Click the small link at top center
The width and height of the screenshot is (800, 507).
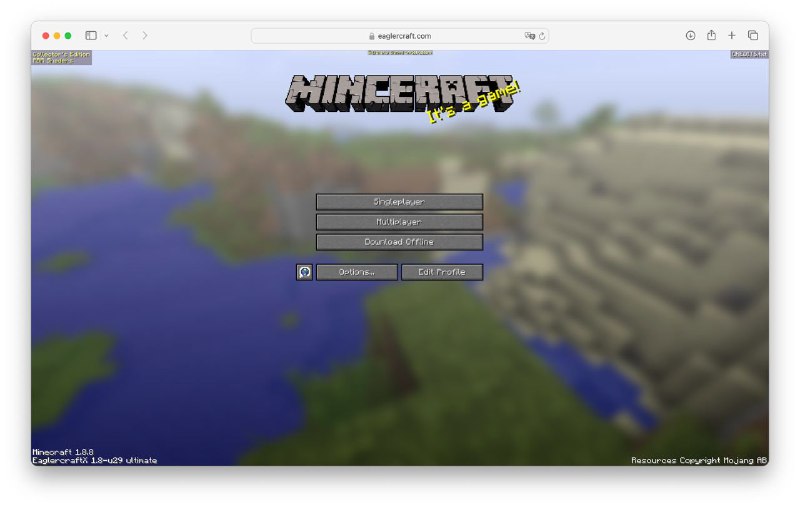(x=399, y=52)
